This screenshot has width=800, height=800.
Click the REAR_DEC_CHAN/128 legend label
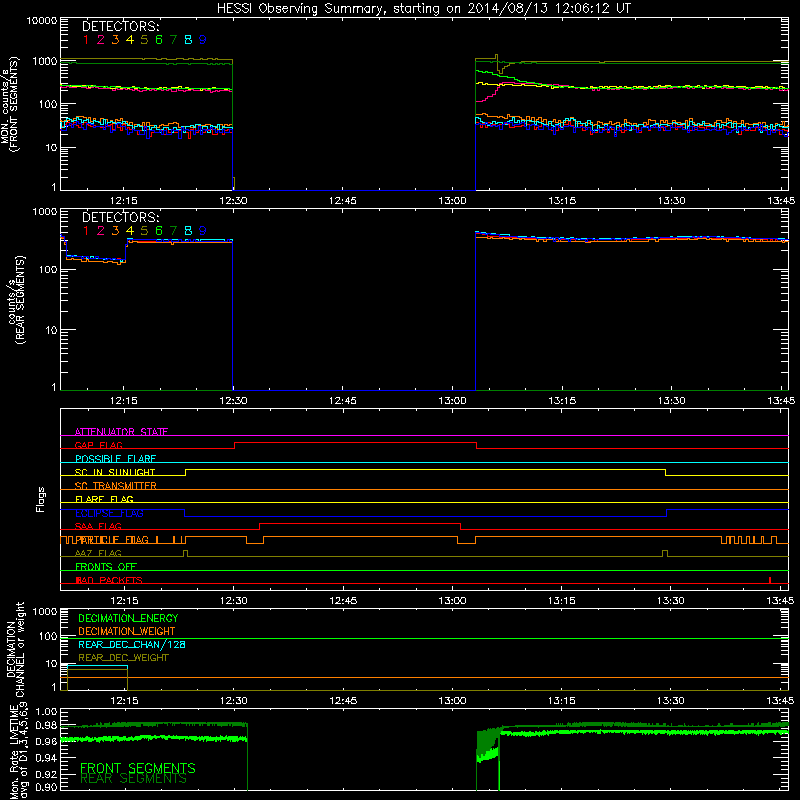tap(132, 644)
